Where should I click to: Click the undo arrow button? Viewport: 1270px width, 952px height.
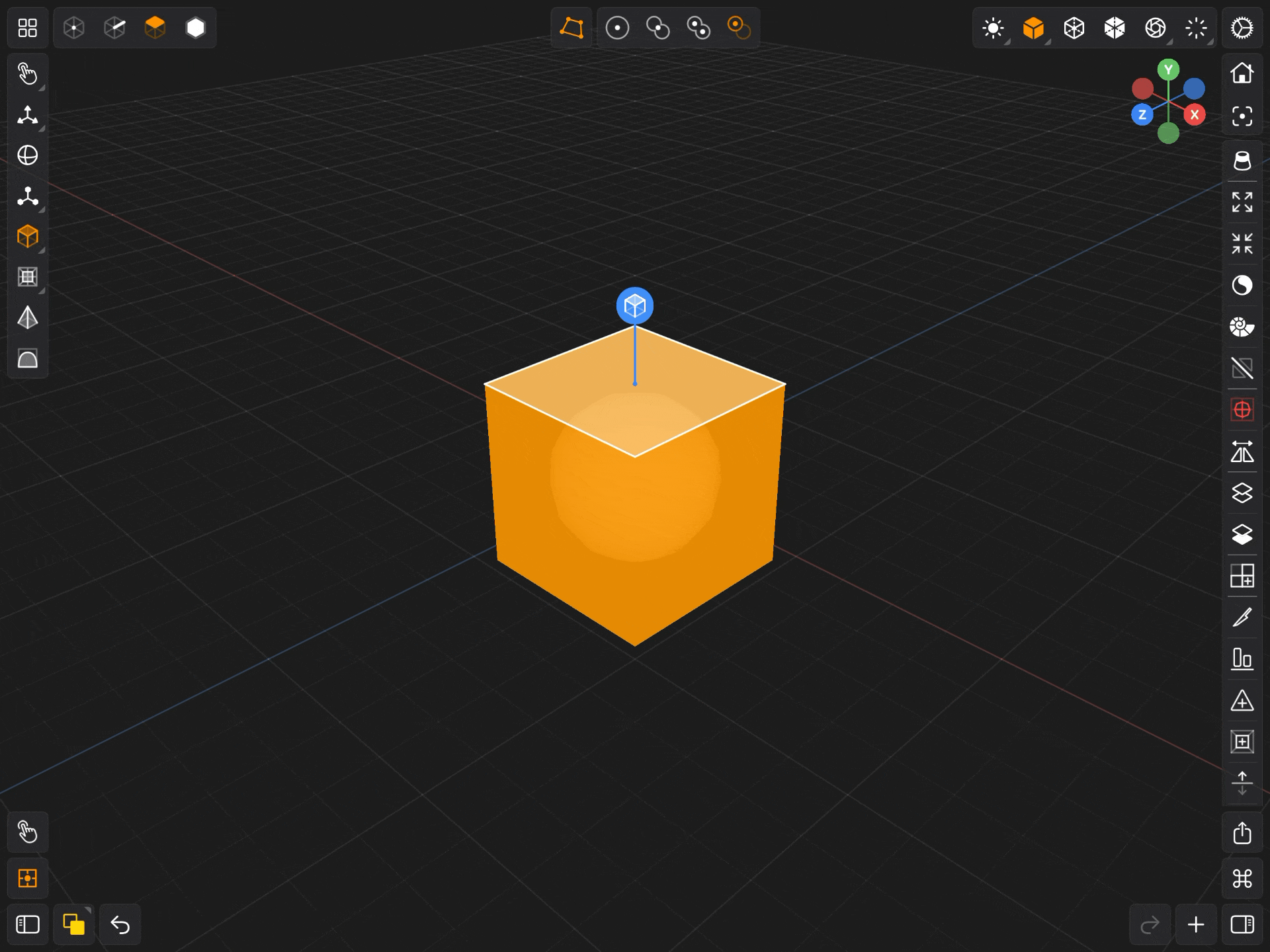click(120, 924)
